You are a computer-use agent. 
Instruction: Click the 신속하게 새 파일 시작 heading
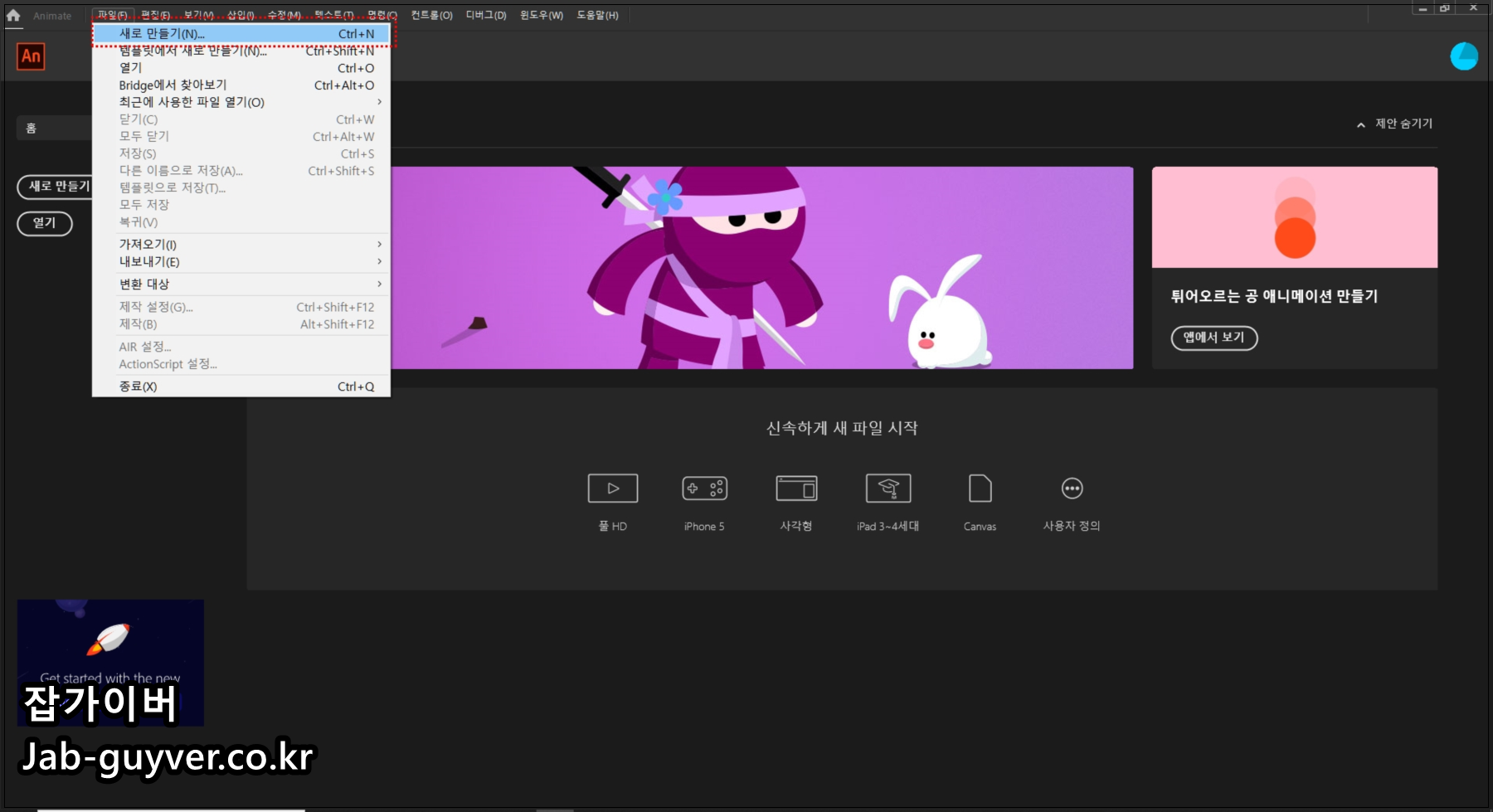(842, 428)
